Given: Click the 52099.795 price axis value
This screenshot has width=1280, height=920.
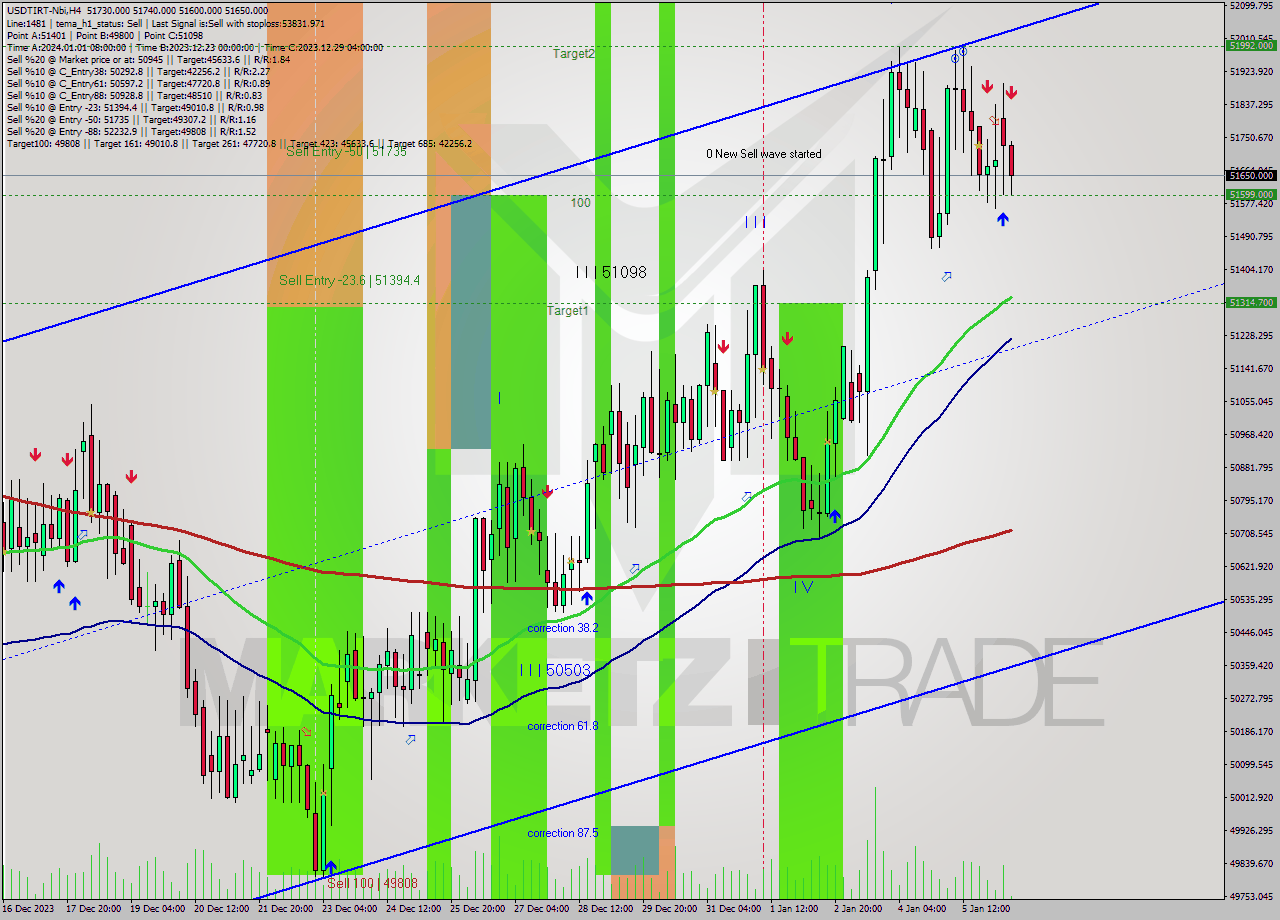Looking at the screenshot, I should tap(1251, 6).
